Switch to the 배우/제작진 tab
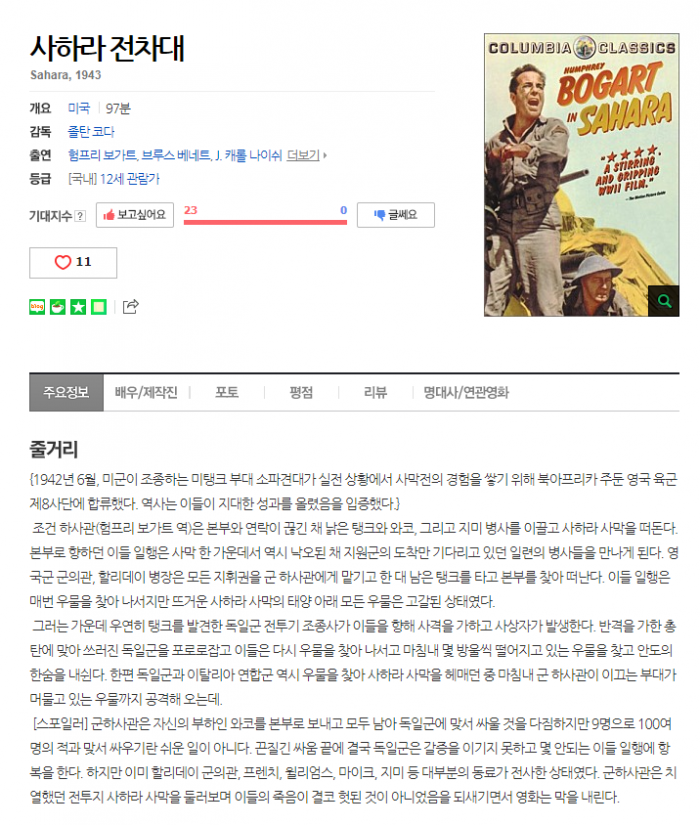This screenshot has width=700, height=825. click(146, 393)
